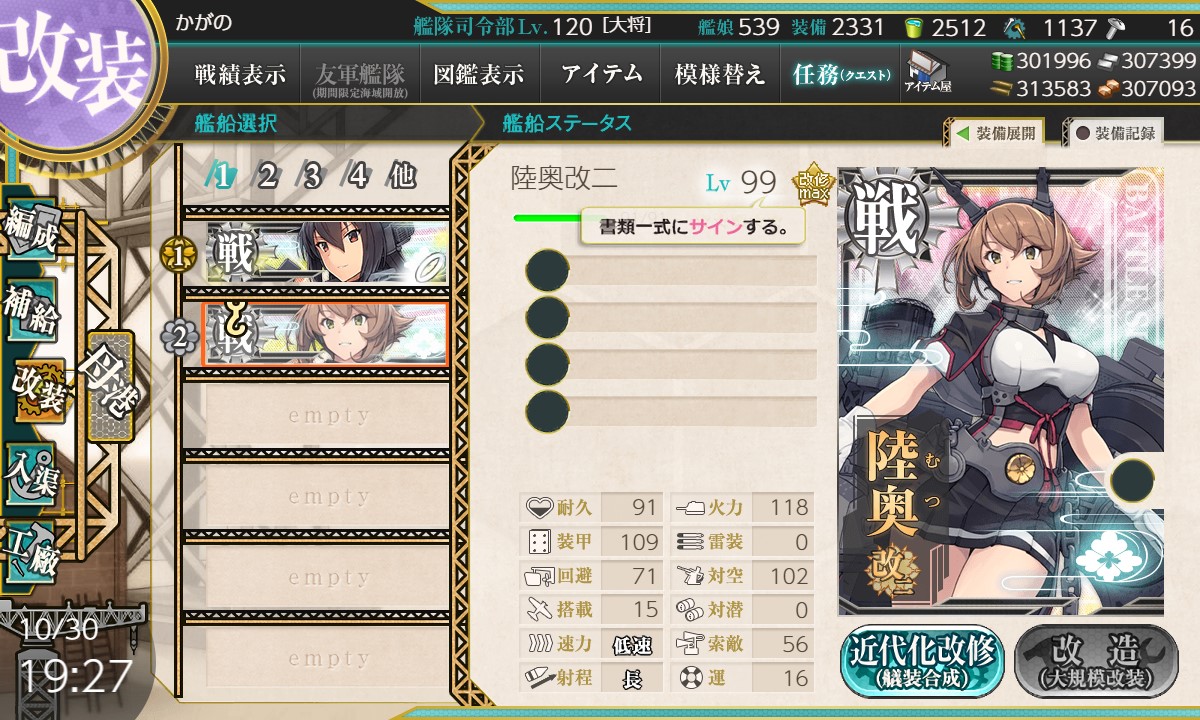Switch to fleet tab 3
The width and height of the screenshot is (1200, 720).
click(311, 177)
